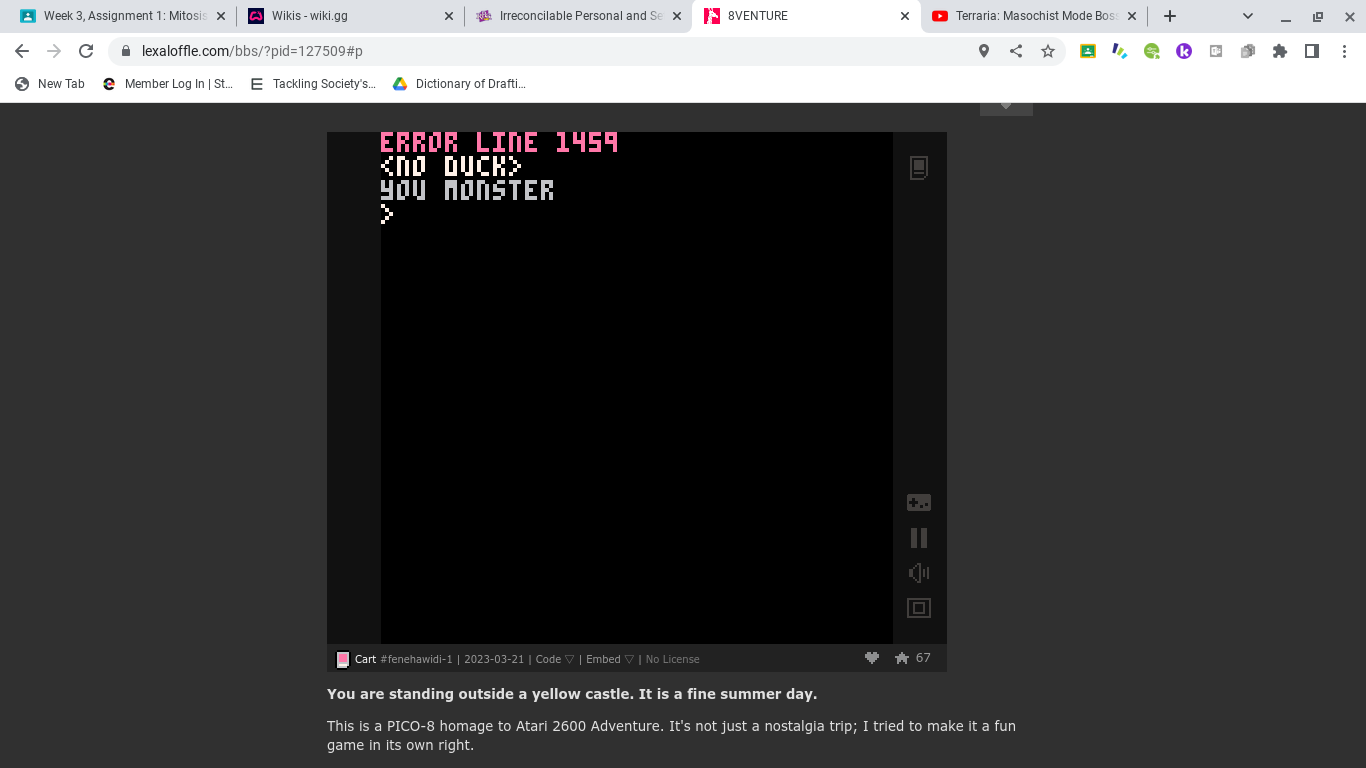
Task: Open Google Classroom extension icon
Action: click(x=1088, y=51)
